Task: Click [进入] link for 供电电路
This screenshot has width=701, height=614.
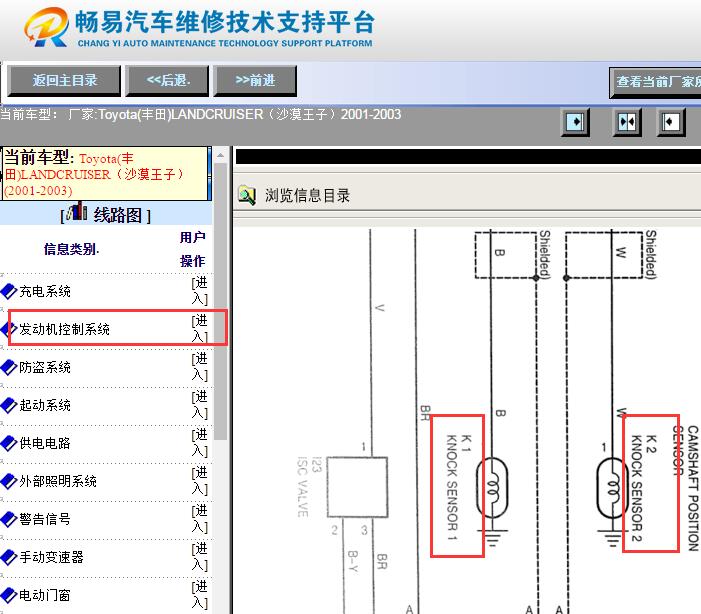Action: pyautogui.click(x=200, y=443)
